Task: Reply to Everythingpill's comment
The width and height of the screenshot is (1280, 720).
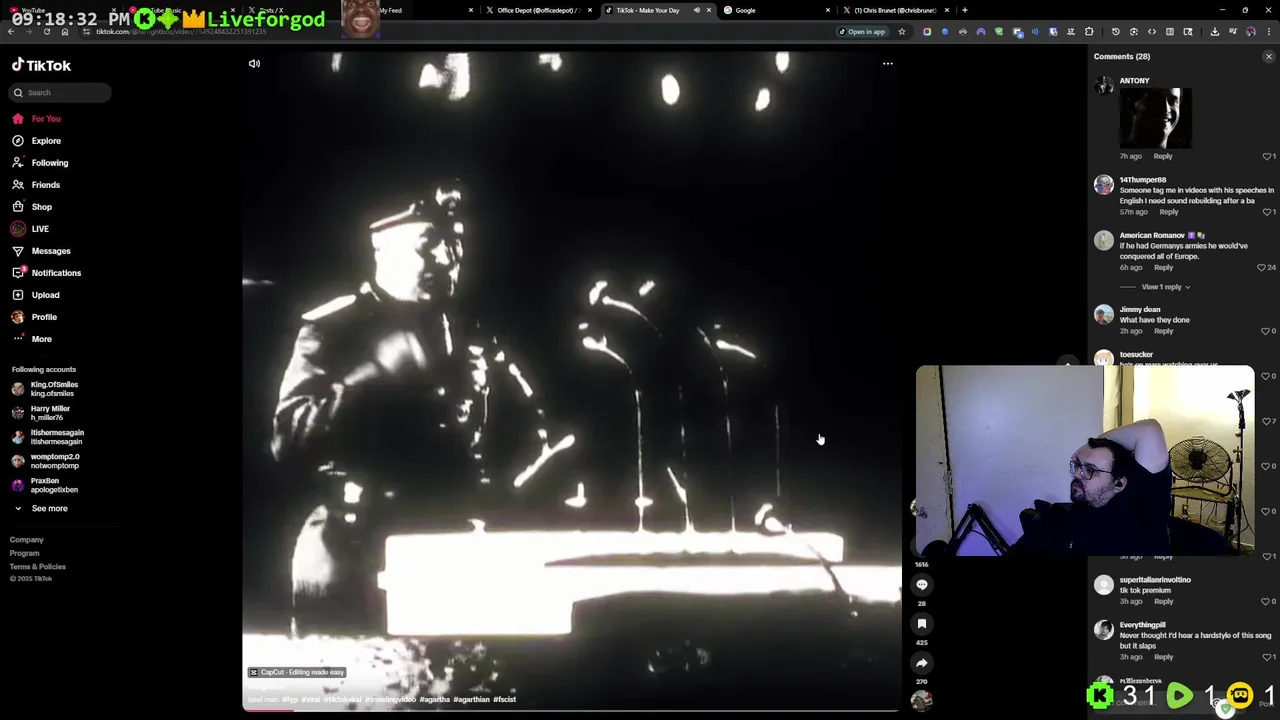Action: (1163, 657)
